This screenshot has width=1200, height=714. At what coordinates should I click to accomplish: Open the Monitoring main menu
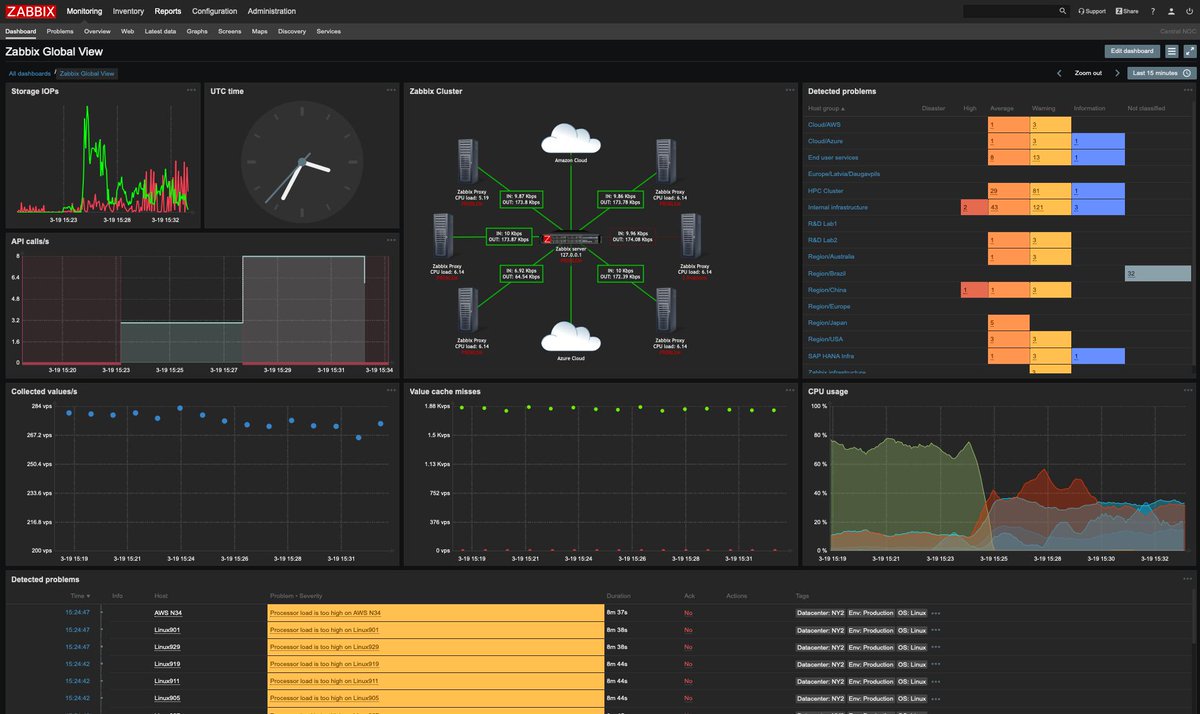[x=85, y=11]
